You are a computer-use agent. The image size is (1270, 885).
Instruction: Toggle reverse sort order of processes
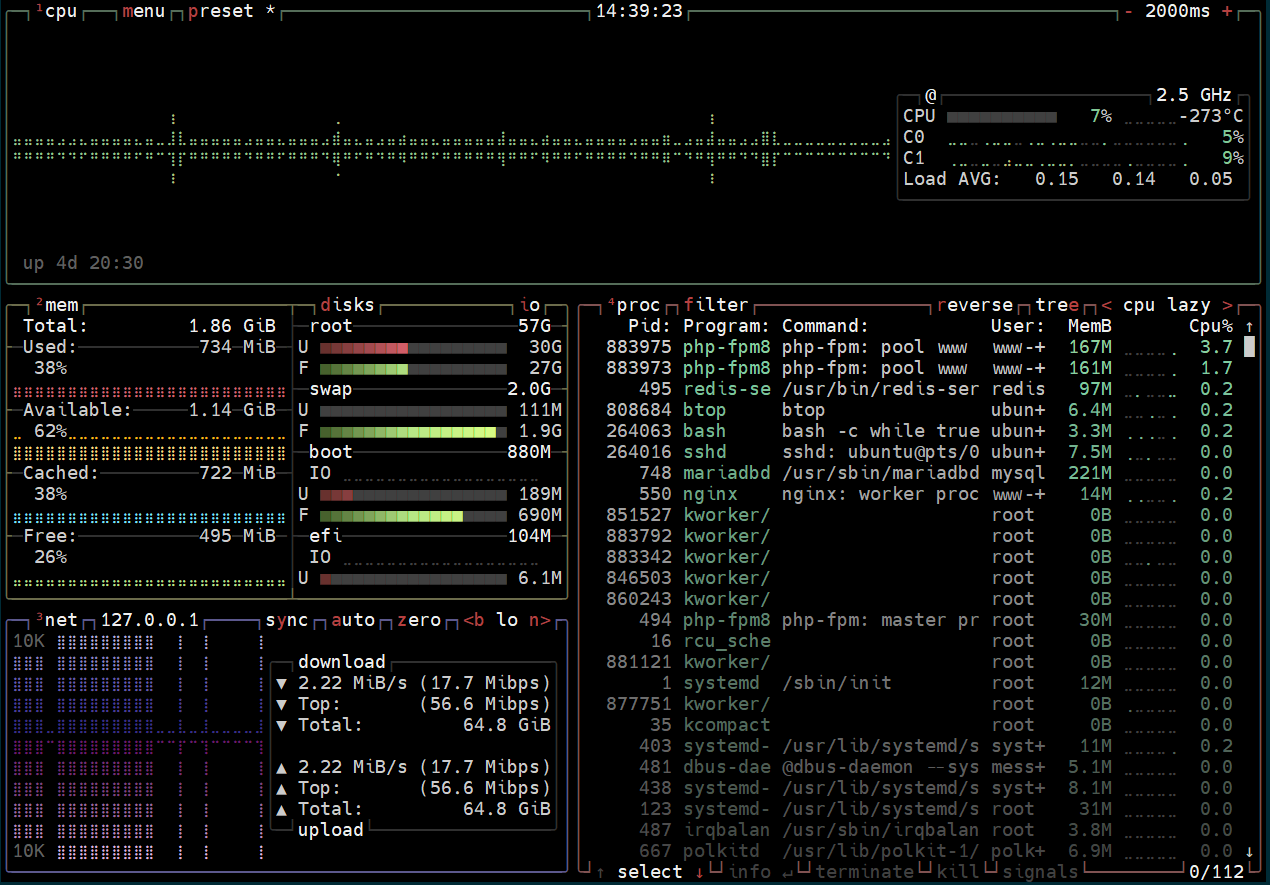975,305
